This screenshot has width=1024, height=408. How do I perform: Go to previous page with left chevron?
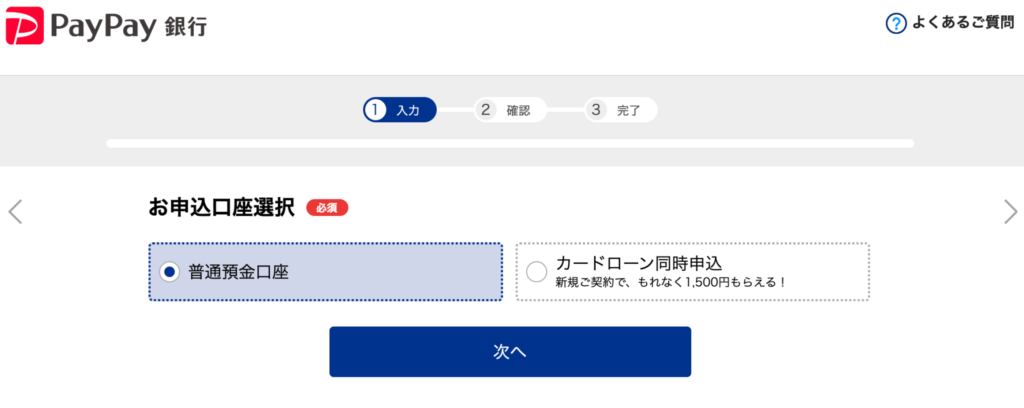[x=15, y=211]
